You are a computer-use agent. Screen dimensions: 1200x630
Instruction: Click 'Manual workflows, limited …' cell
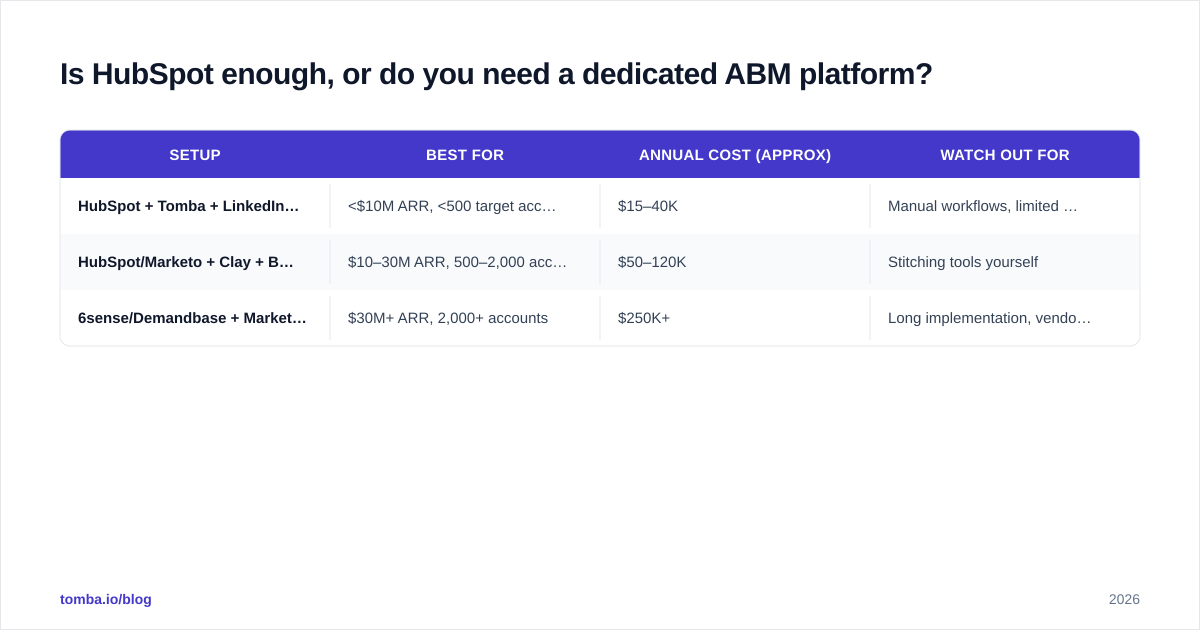click(1005, 206)
